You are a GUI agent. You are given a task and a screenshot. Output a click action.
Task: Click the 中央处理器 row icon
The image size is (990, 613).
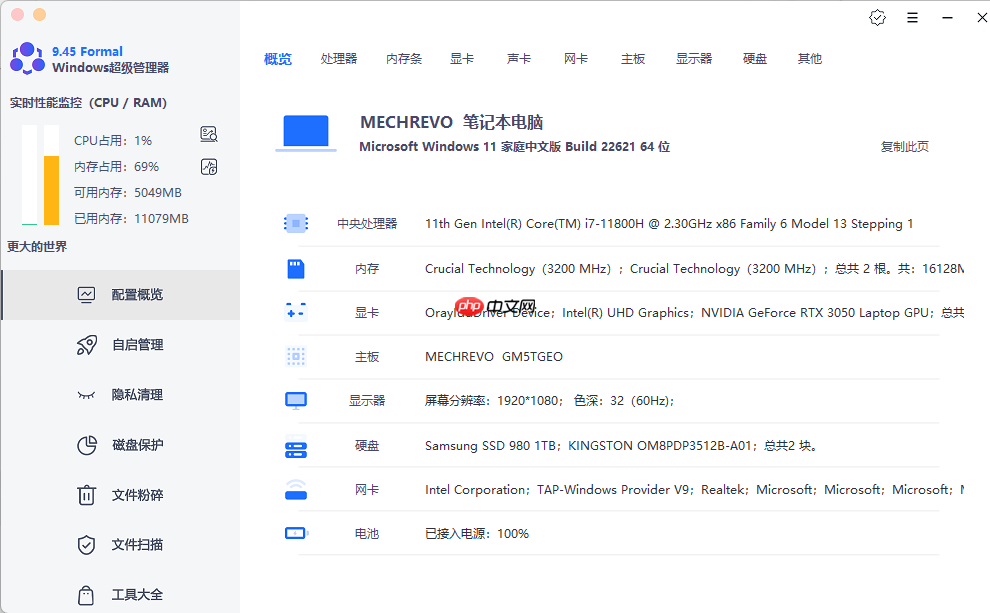pos(295,223)
